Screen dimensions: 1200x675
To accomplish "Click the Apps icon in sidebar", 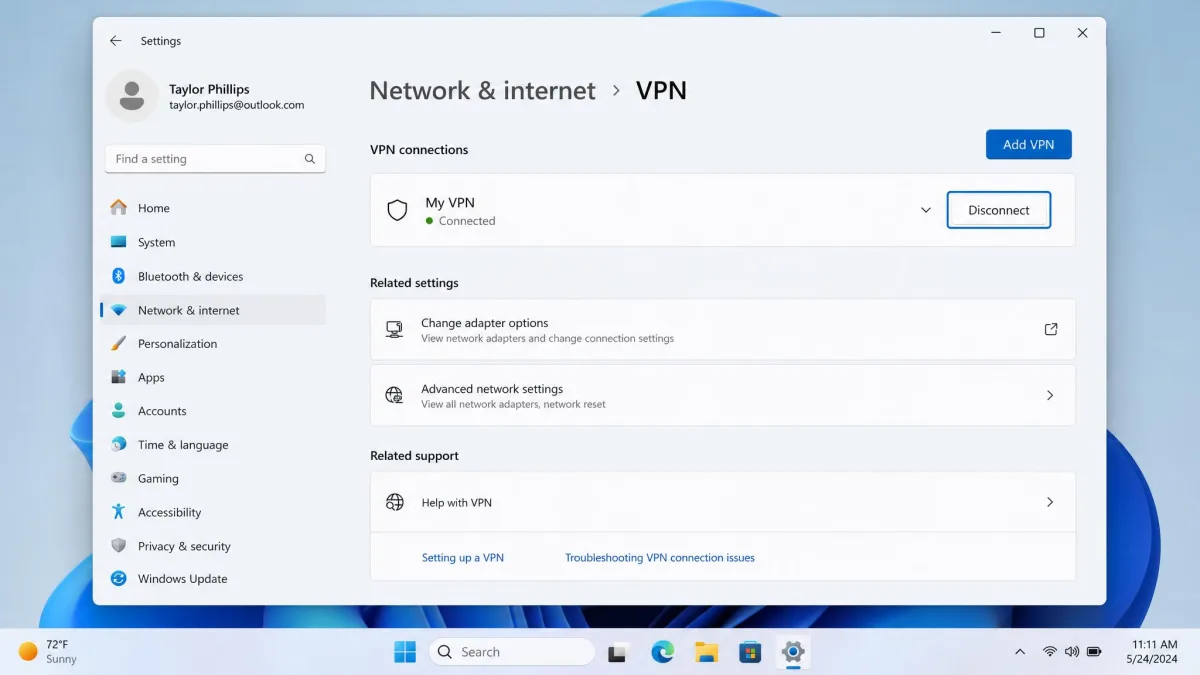I will point(119,377).
